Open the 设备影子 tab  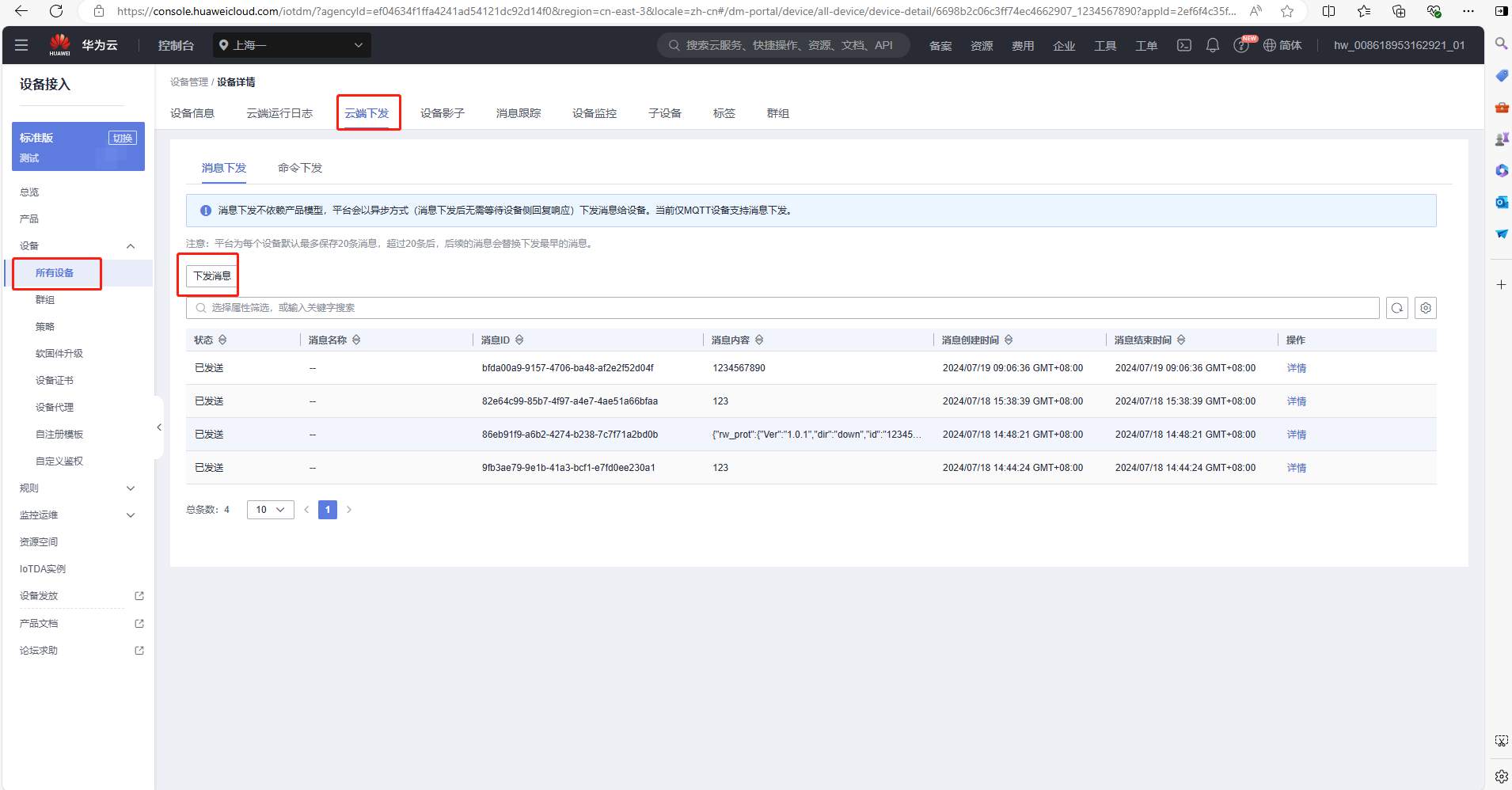(442, 113)
